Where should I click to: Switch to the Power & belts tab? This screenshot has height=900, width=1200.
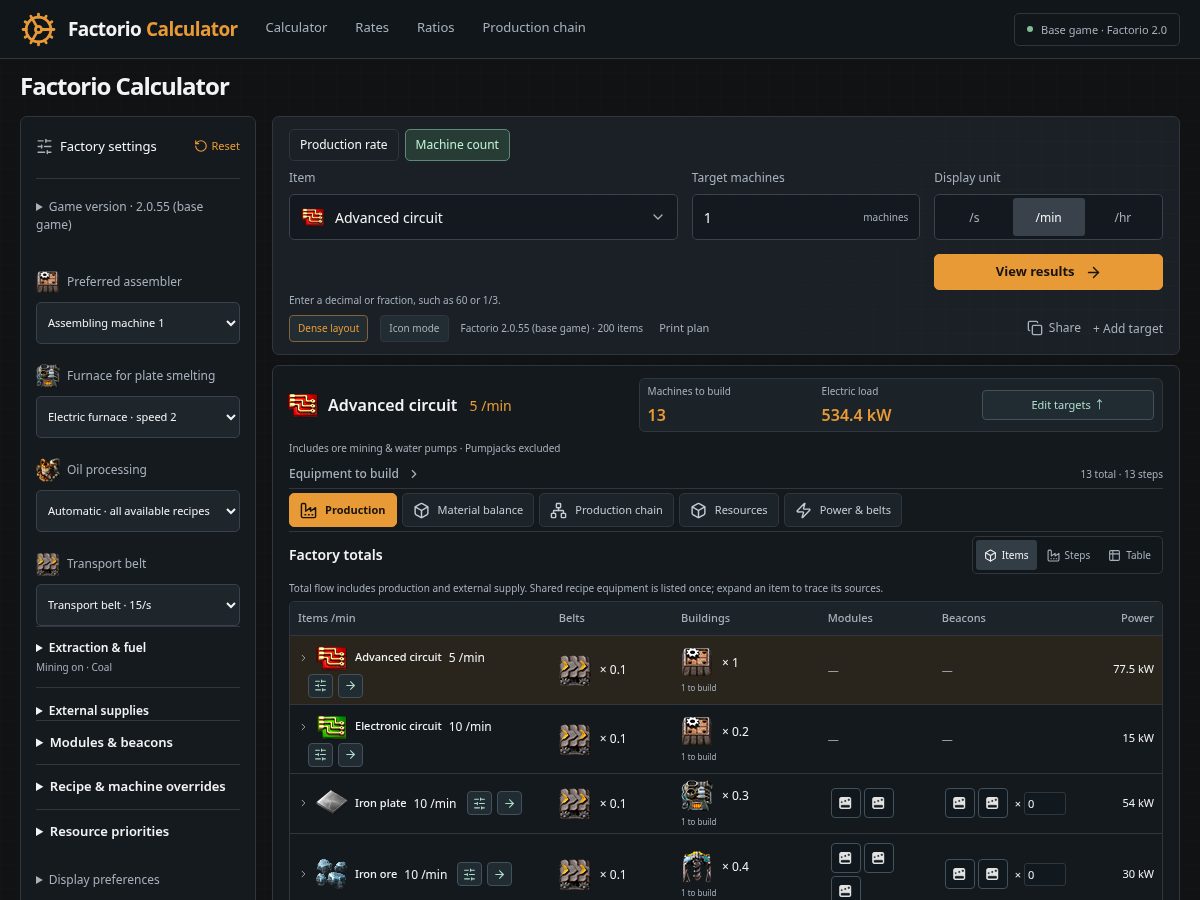click(x=843, y=510)
